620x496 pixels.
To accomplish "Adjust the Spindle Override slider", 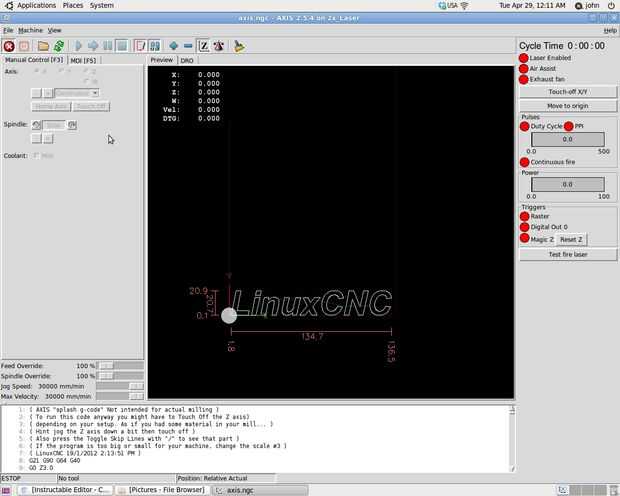I will (120, 376).
